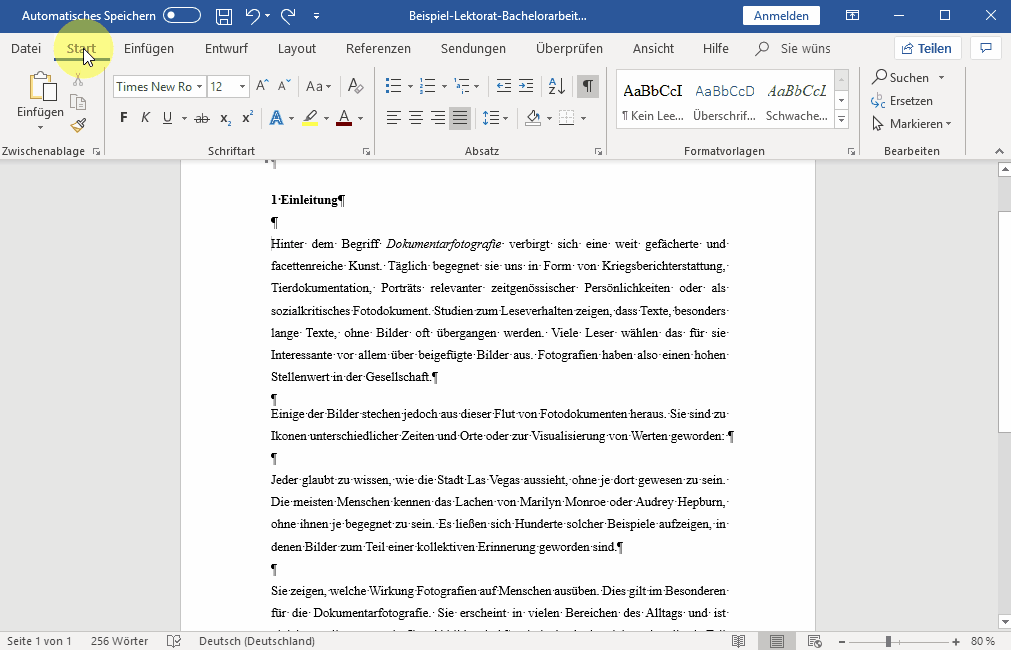The image size is (1011, 650).
Task: Click Suchen in the Bearbeiten group
Action: 908,77
